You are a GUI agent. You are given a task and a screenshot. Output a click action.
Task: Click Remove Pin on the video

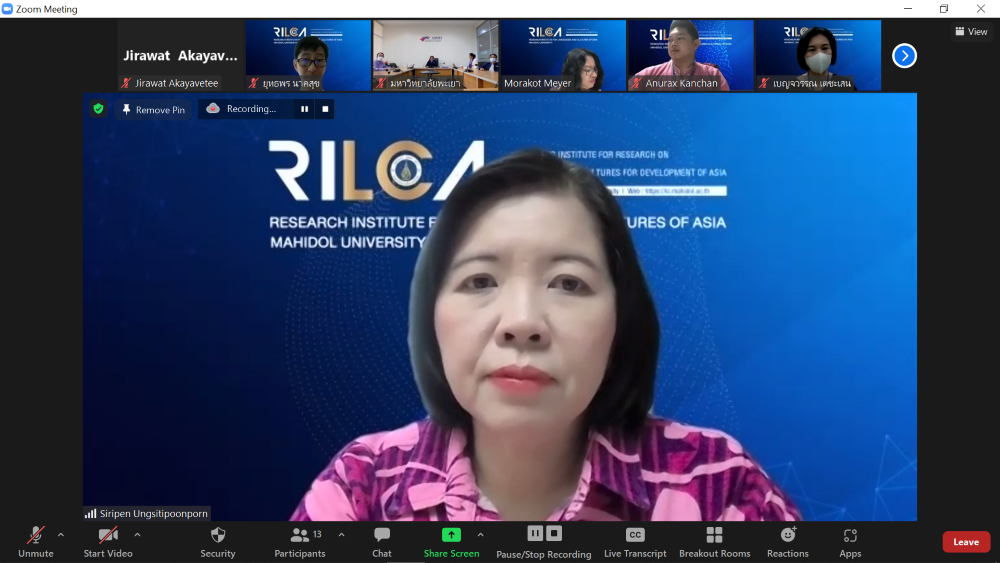point(153,110)
